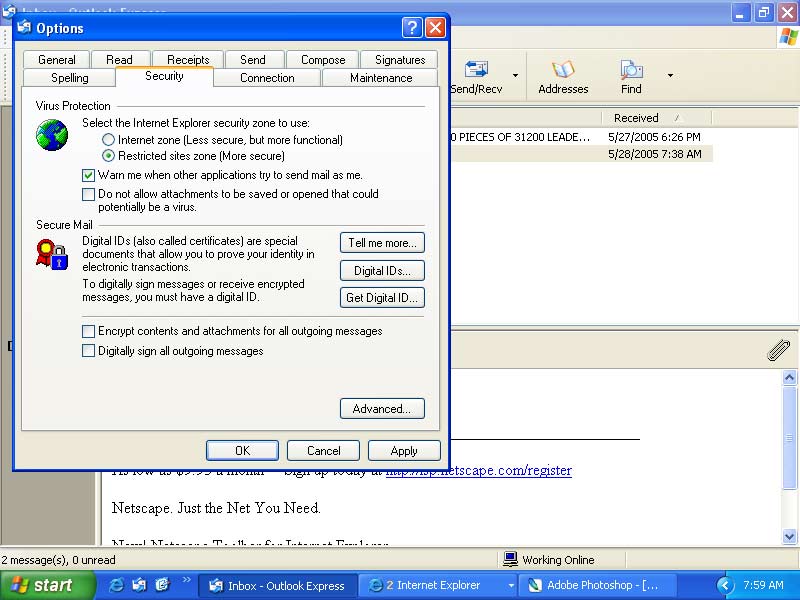This screenshot has height=600, width=800.
Task: Switch to the Read tab
Action: (x=119, y=60)
